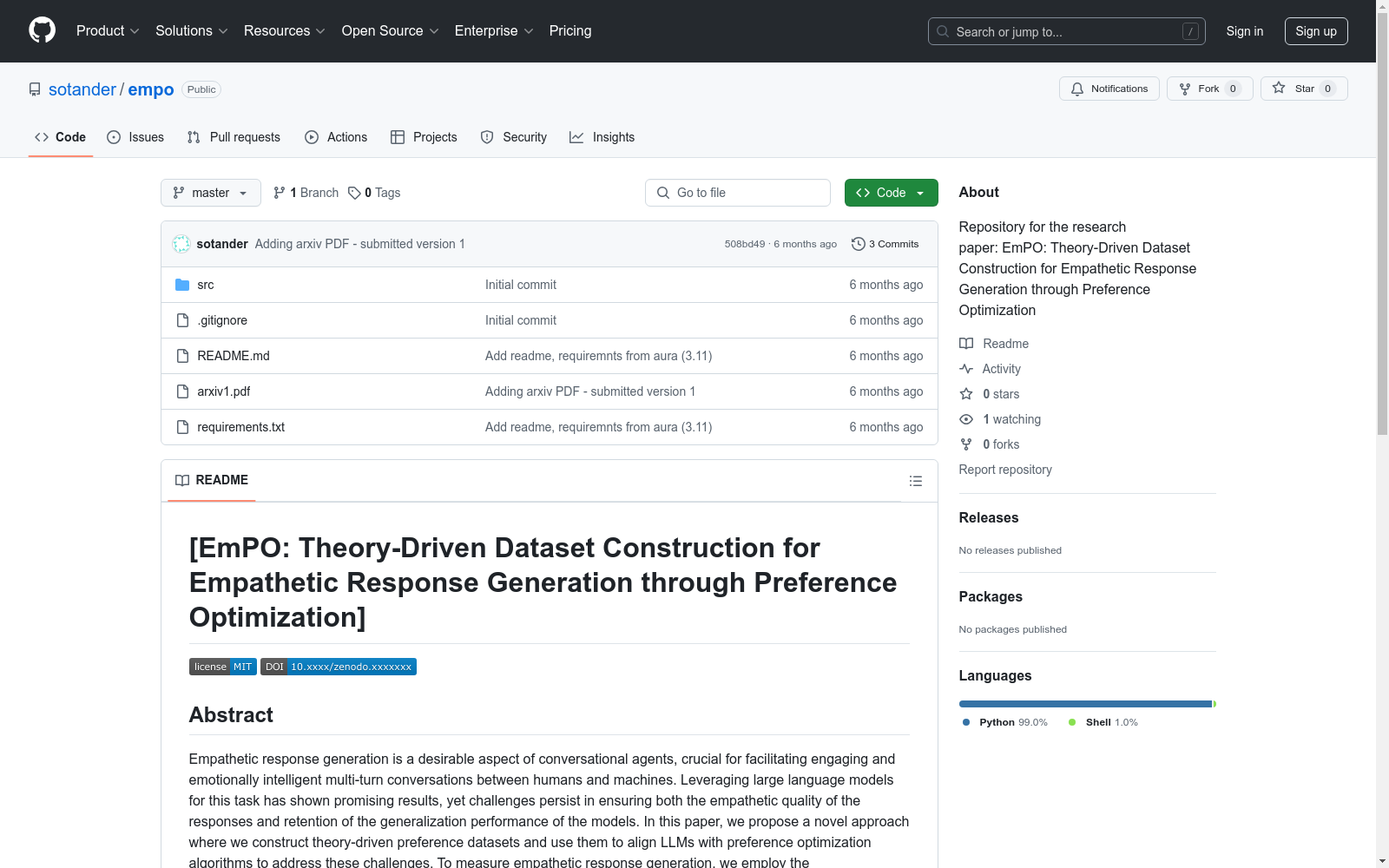The image size is (1389, 868).
Task: Click the requirements.txt file icon
Action: coord(182,427)
